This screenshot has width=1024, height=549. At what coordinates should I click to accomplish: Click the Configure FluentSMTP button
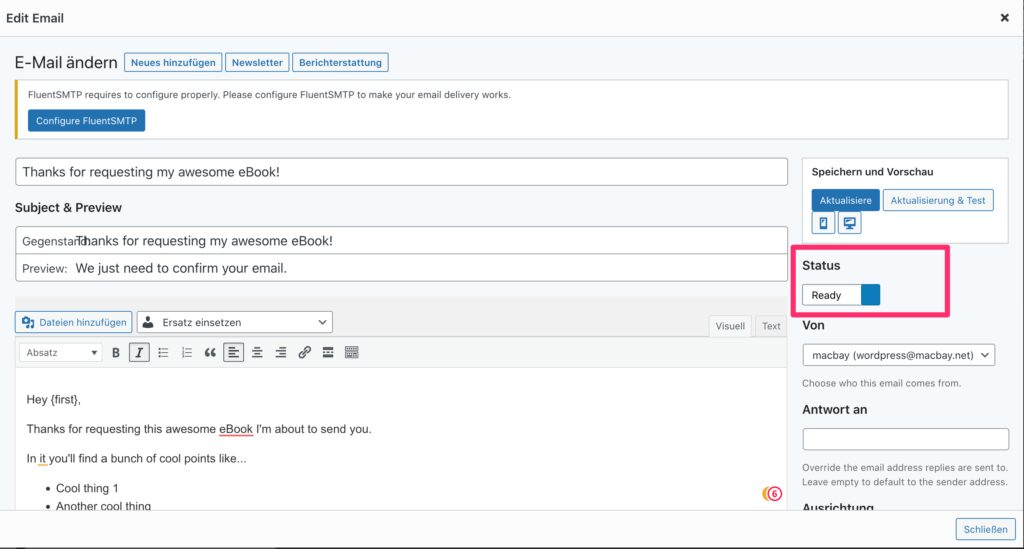pos(86,121)
